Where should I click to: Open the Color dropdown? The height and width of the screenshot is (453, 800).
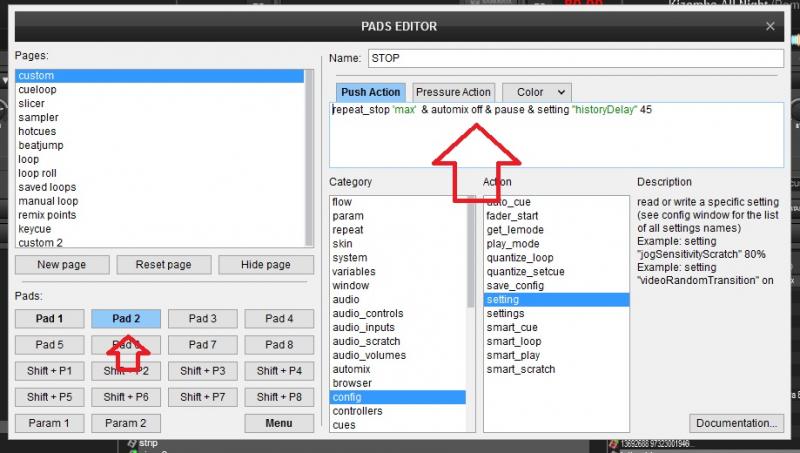click(x=536, y=92)
